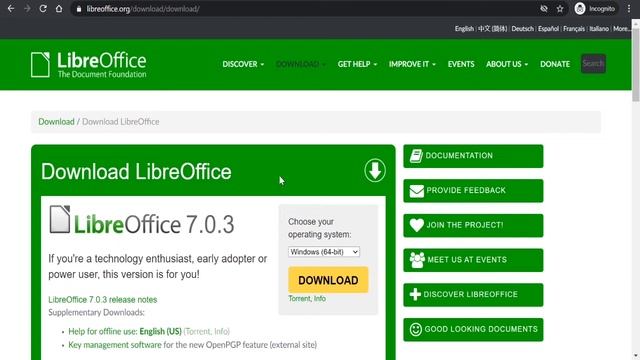The height and width of the screenshot is (360, 640).
Task: Click the browser forward arrow
Action: pos(27,9)
